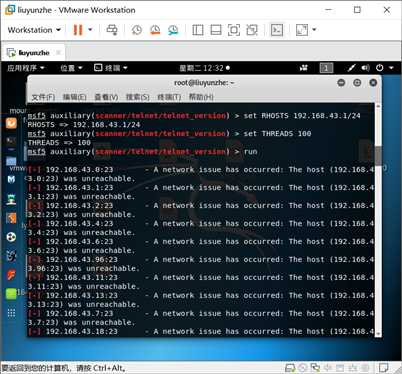Pause the liuyunzhe virtual machine
This screenshot has width=402, height=374.
coord(78,30)
